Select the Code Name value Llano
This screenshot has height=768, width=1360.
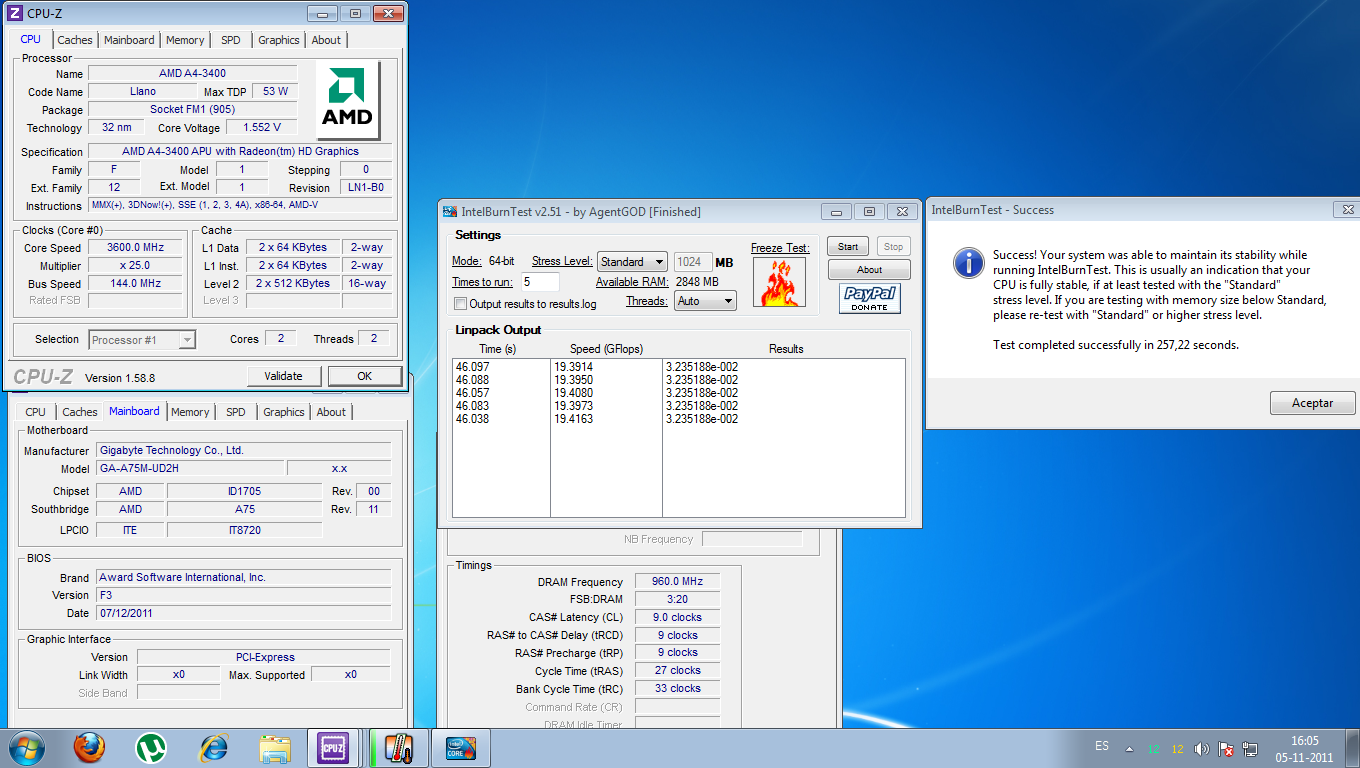143,91
